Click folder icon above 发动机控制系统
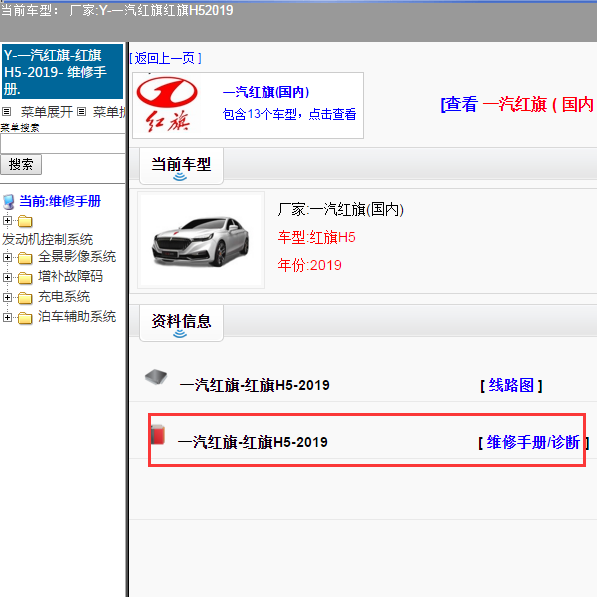The width and height of the screenshot is (597, 597). coord(25,221)
